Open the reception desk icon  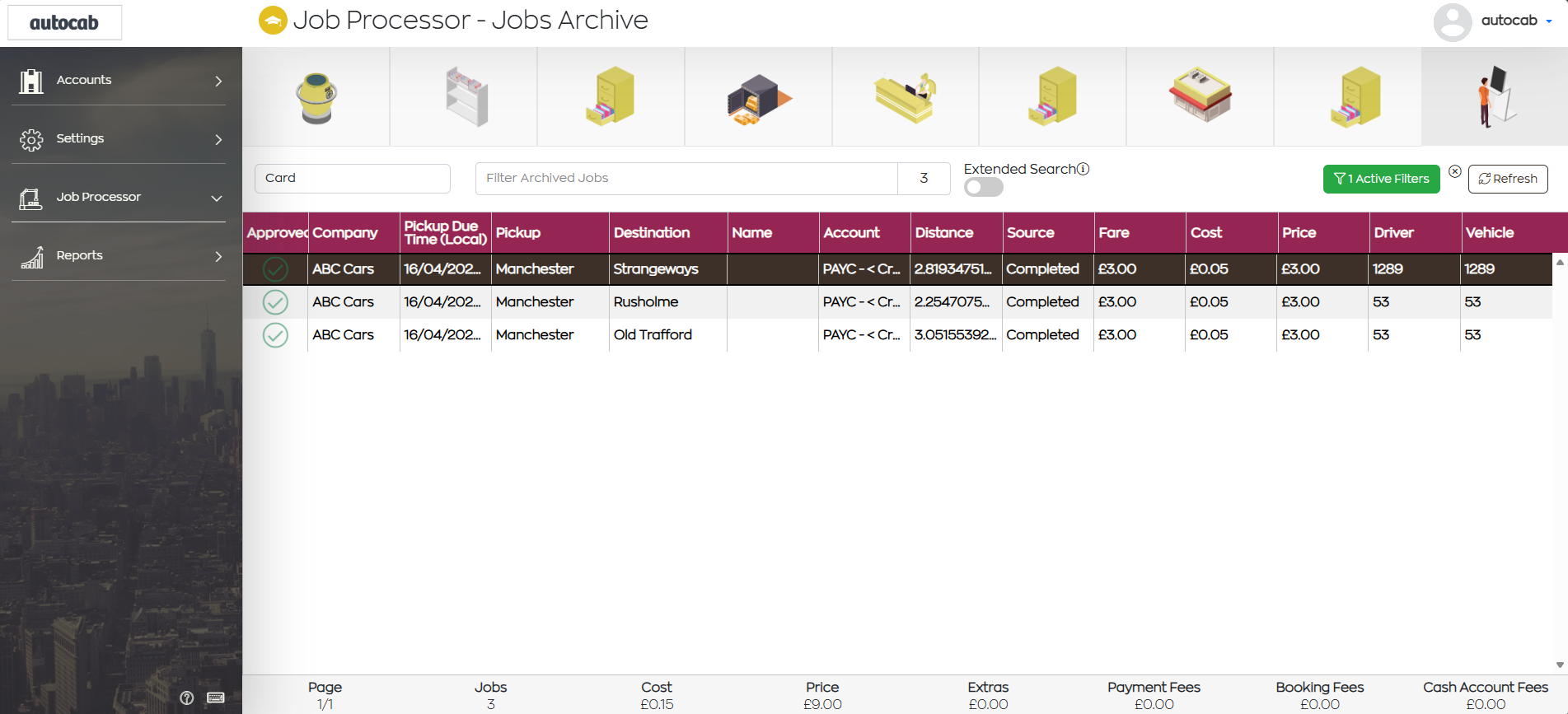906,98
